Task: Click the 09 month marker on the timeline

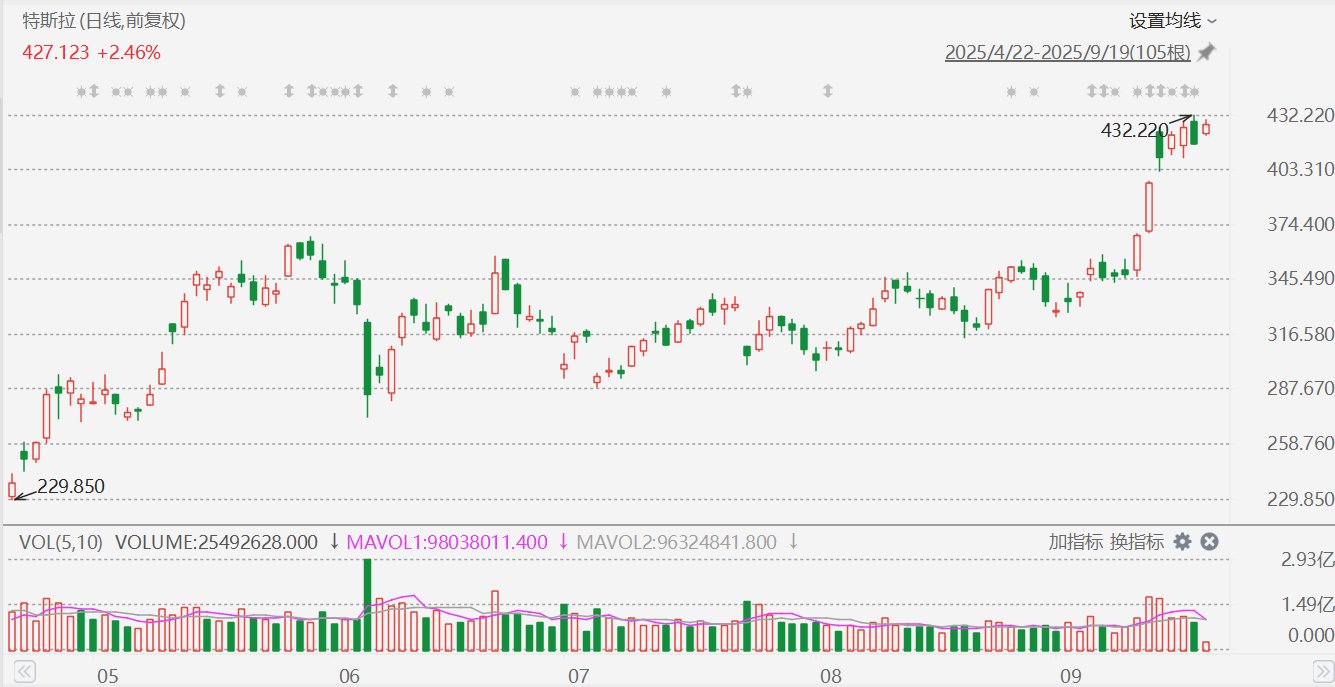Action: tap(1071, 676)
